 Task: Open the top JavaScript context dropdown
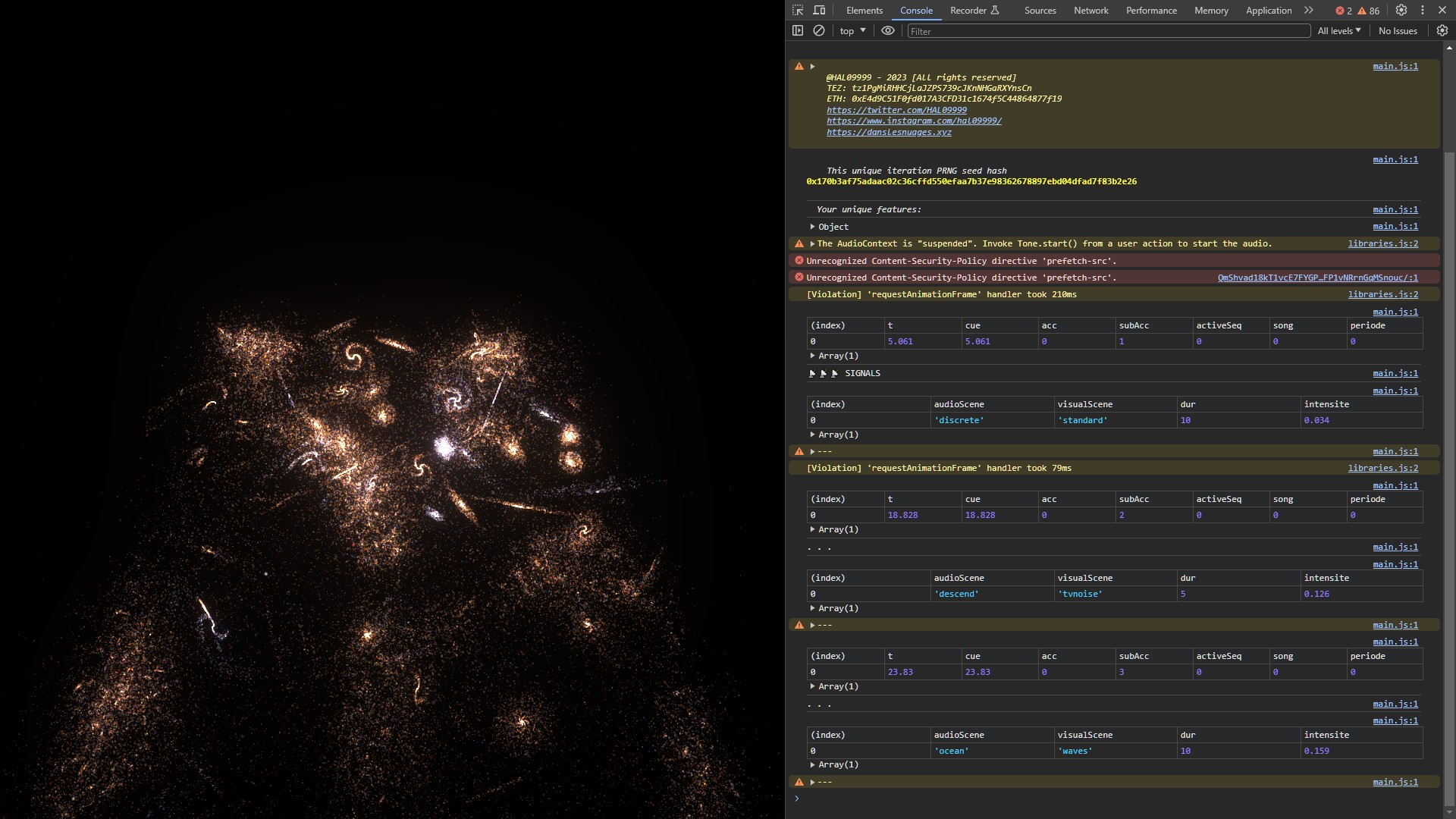pyautogui.click(x=852, y=31)
